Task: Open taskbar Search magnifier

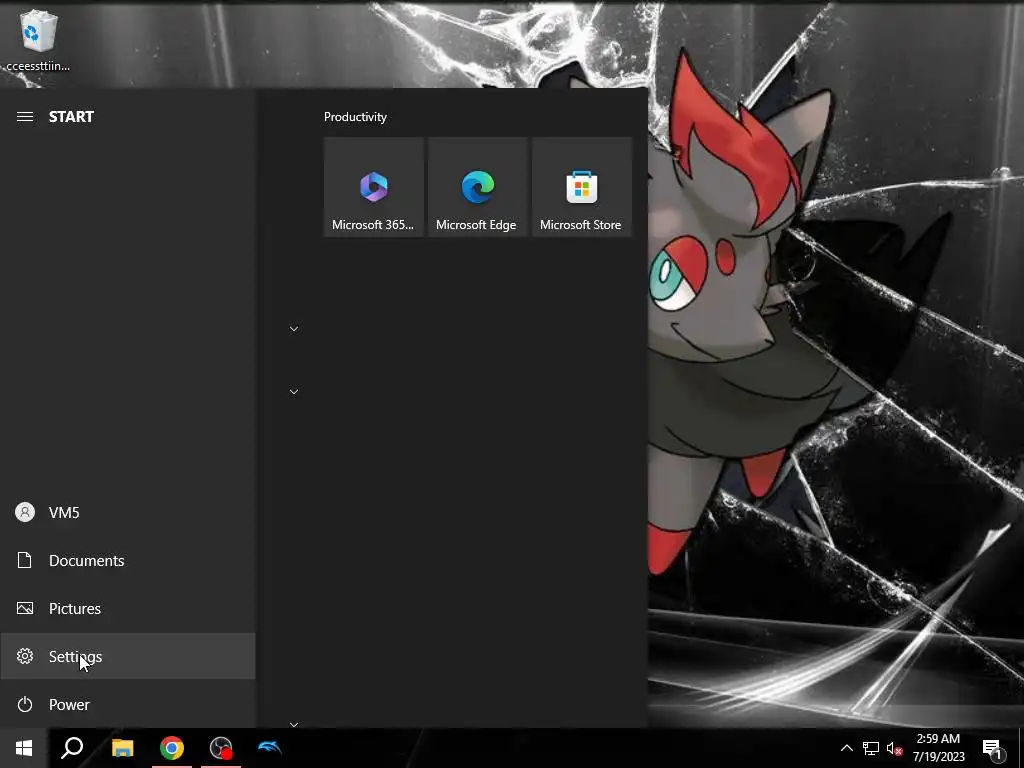Action: [72, 748]
